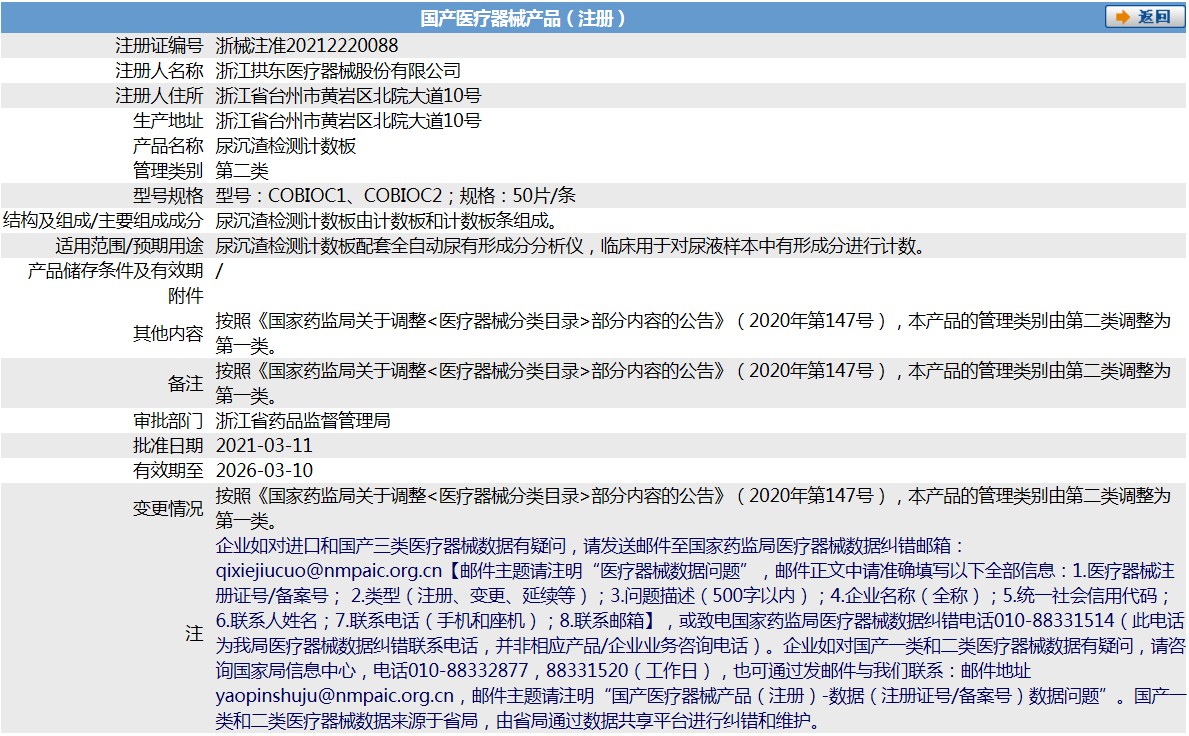Click the 返回 back button
This screenshot has height=736, width=1189.
pos(1144,17)
